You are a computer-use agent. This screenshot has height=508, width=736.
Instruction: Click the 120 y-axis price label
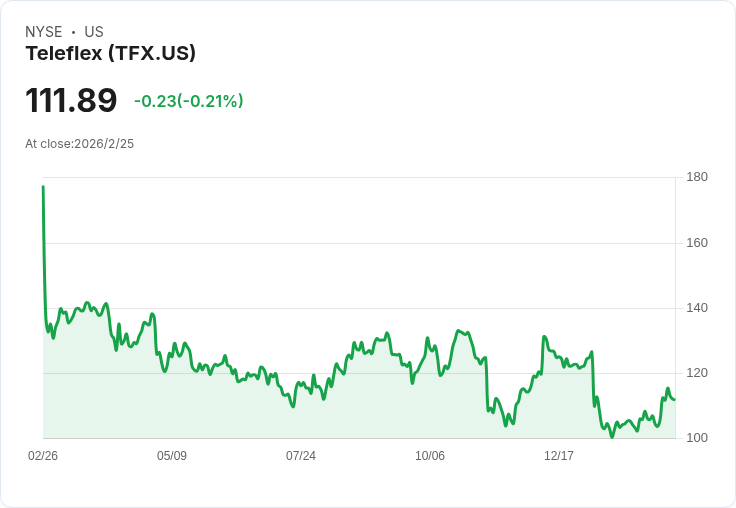[697, 373]
